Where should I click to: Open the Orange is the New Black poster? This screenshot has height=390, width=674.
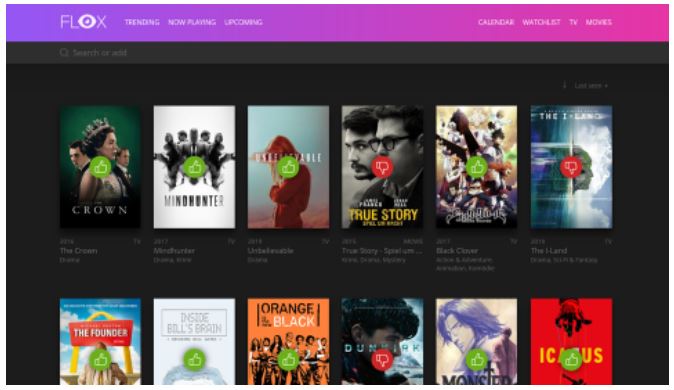tap(288, 341)
